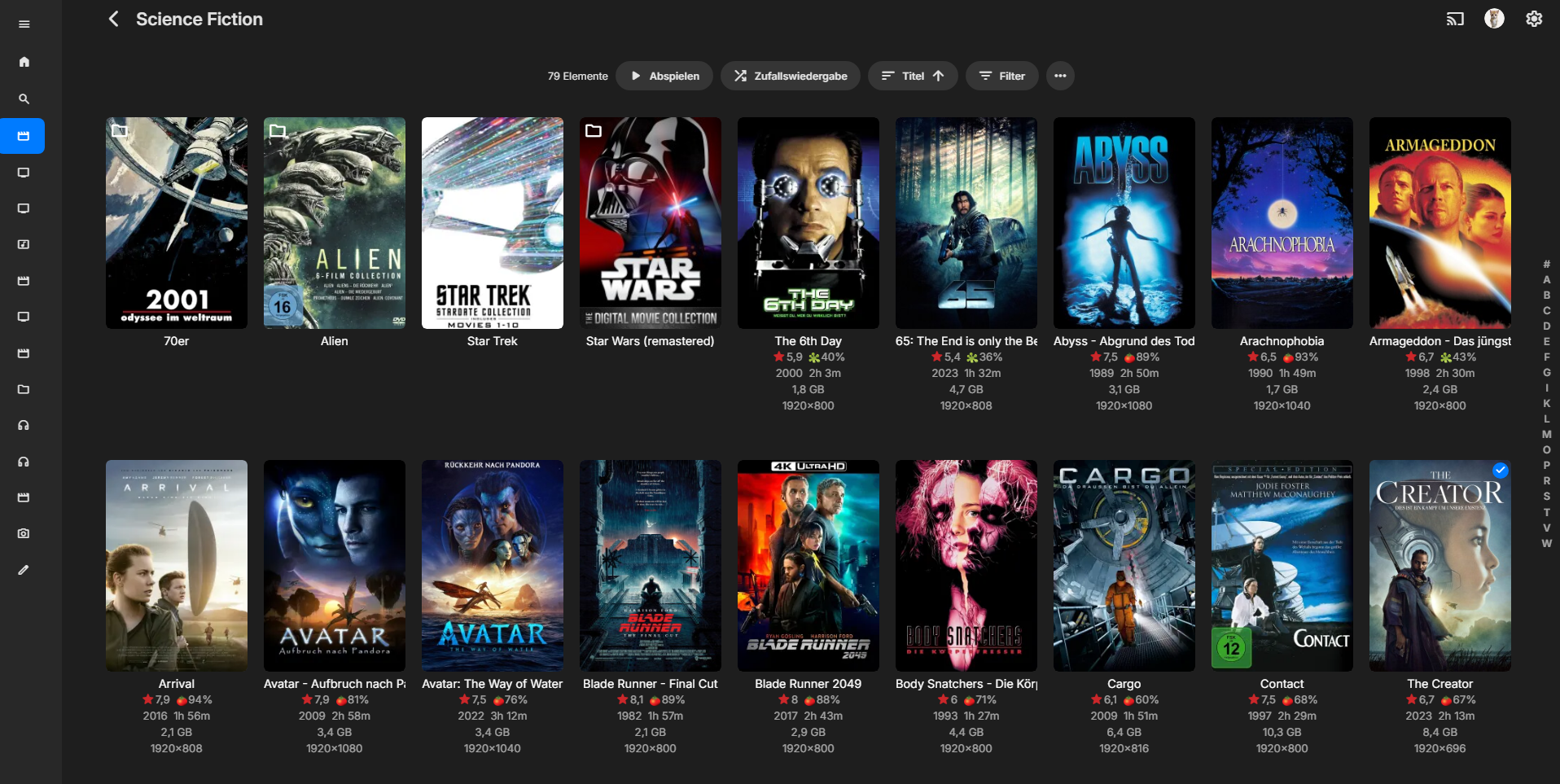Click the 79 Elemente count text
Viewport: 1560px width, 784px height.
tap(578, 76)
